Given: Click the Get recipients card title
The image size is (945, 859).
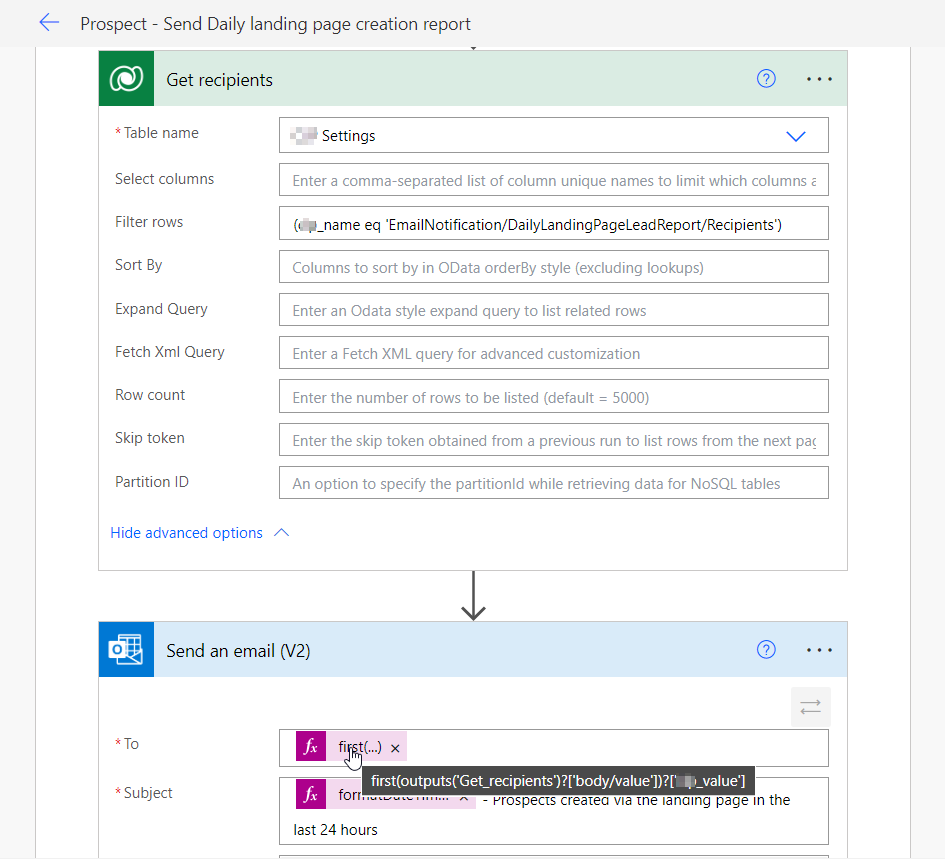Looking at the screenshot, I should click(220, 79).
